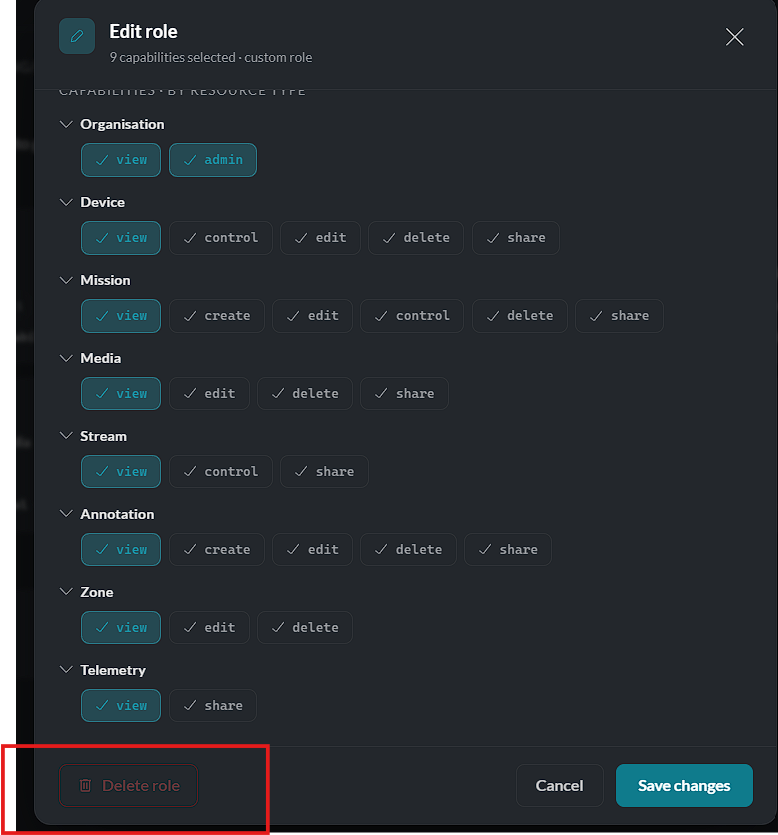
Task: Toggle Telemetry view capability
Action: pyautogui.click(x=121, y=706)
